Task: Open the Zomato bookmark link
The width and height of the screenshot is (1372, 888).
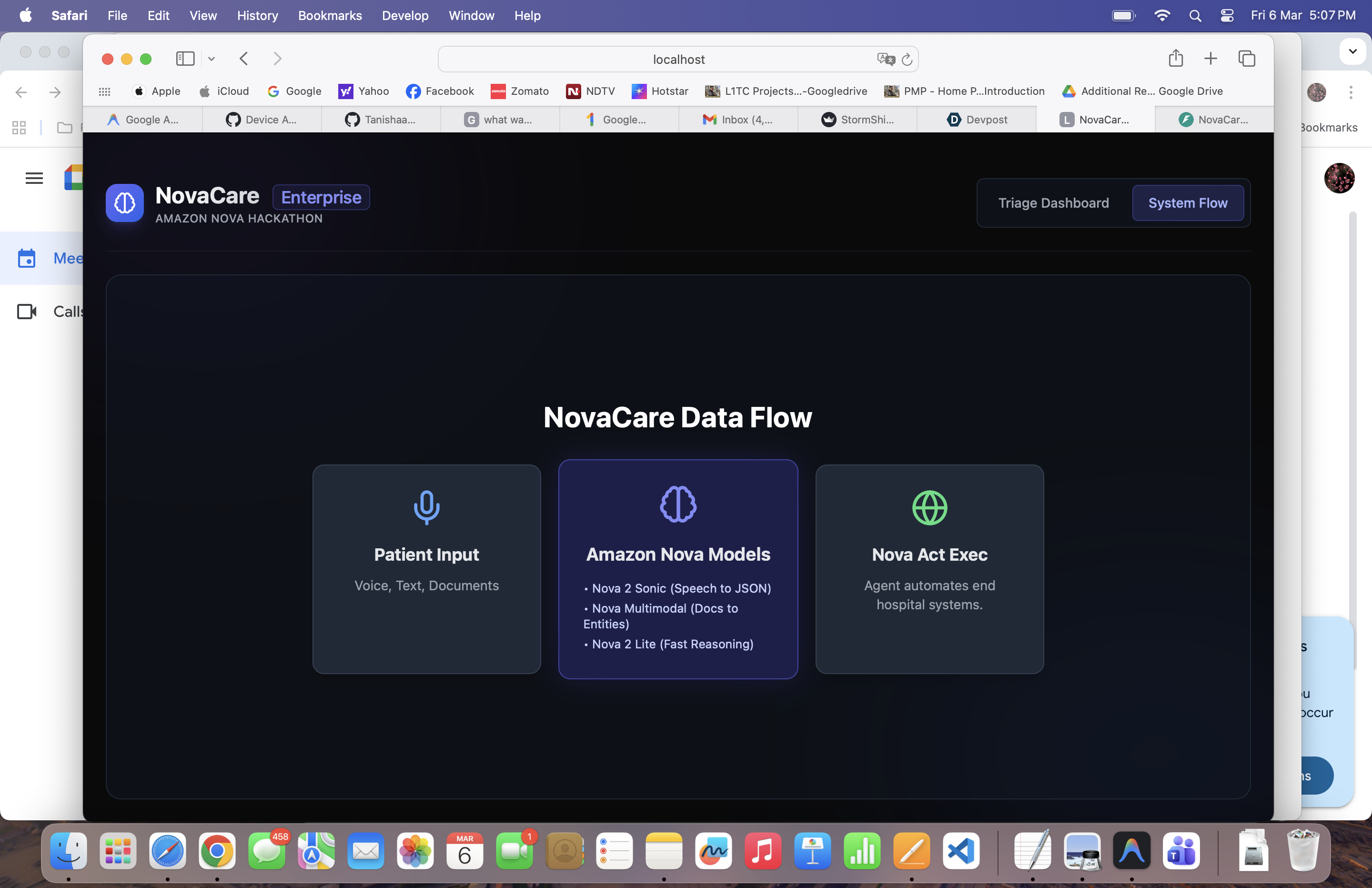Action: coord(519,91)
